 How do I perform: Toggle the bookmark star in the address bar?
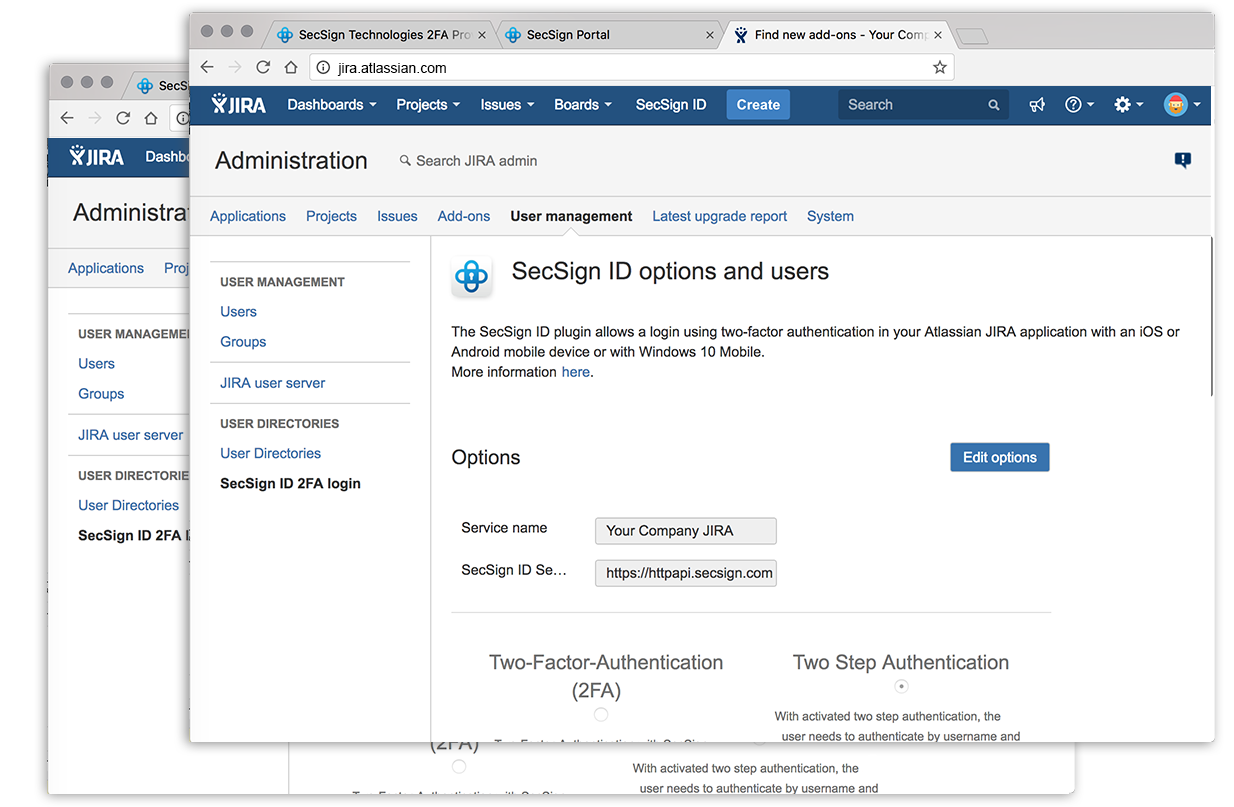coord(939,67)
